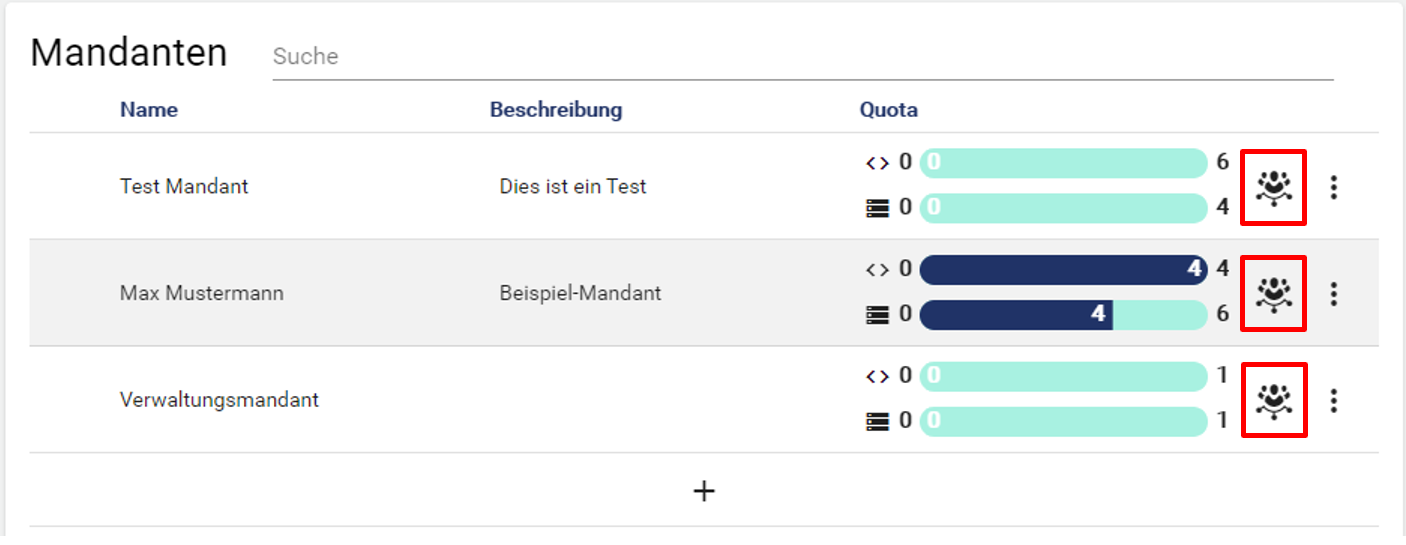Sort by the Beschreibung column header
This screenshot has height=545, width=1406.
[556, 110]
